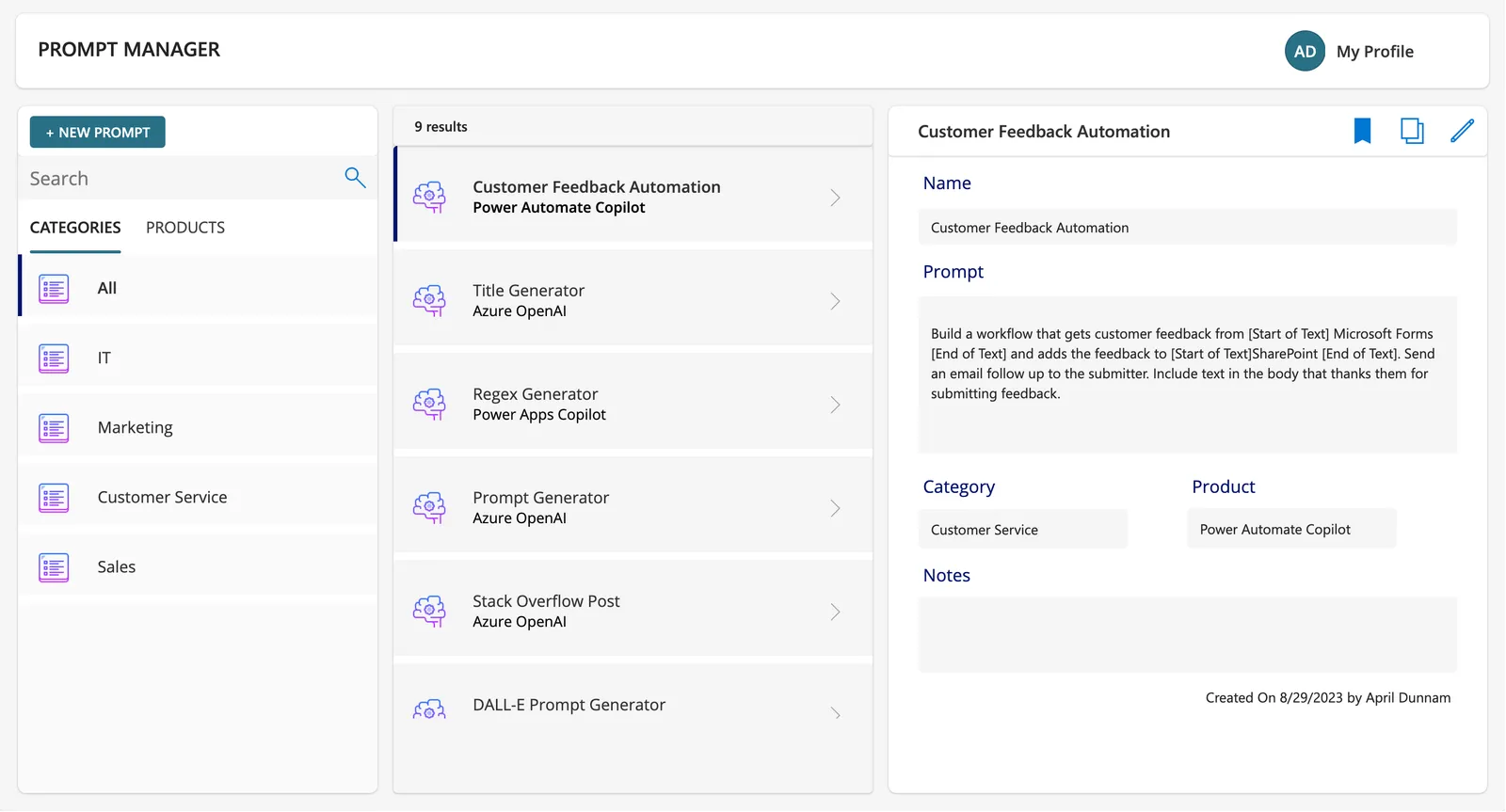Click the list icon beside Customer Service category
The image size is (1506, 812).
[x=54, y=498]
